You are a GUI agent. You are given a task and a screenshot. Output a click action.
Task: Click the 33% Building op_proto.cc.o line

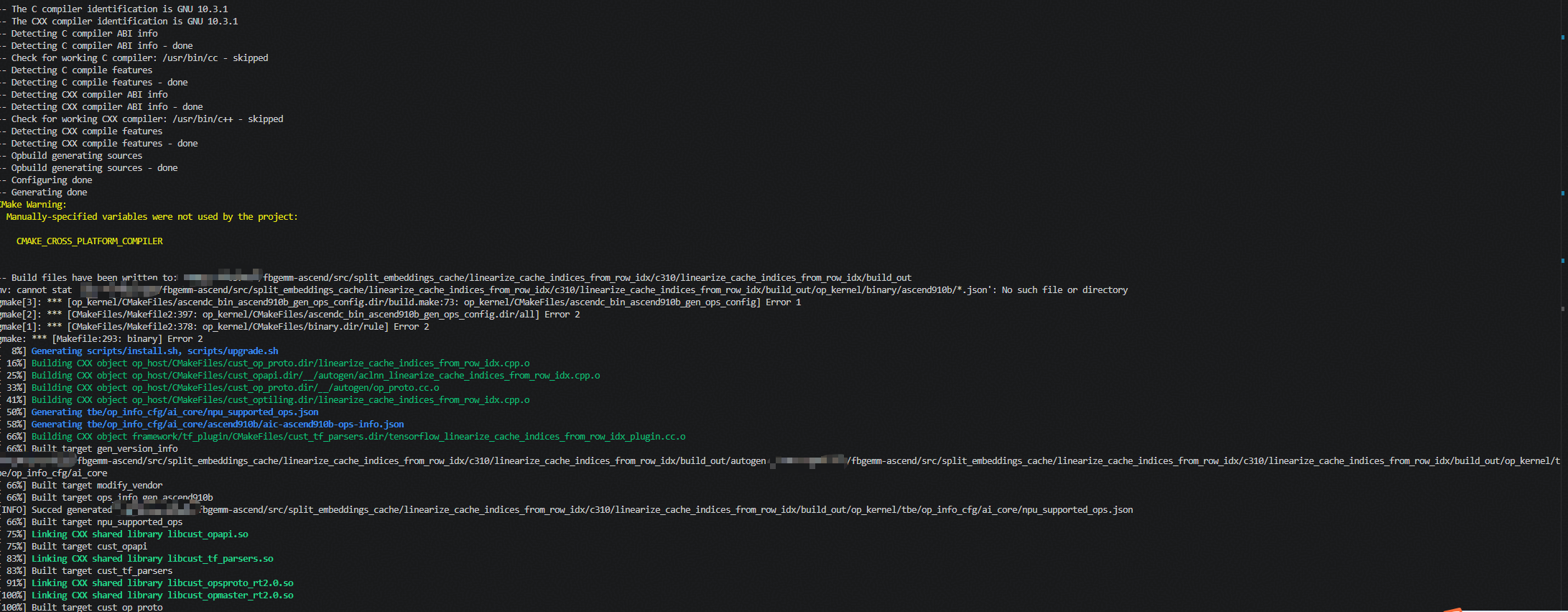click(220, 388)
